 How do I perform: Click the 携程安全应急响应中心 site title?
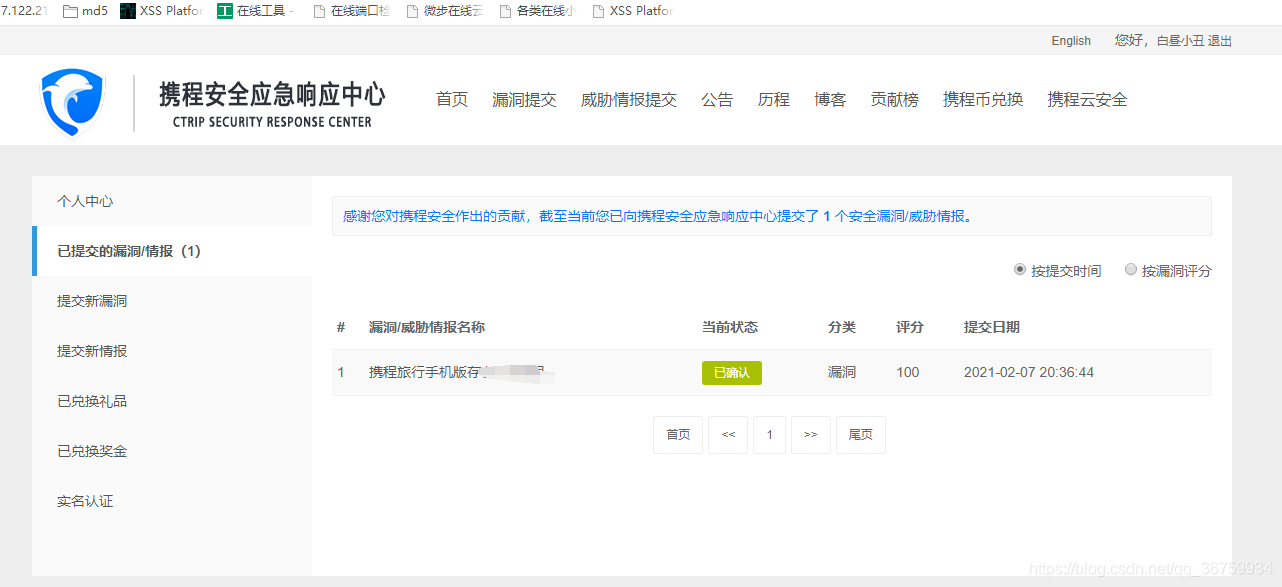(x=272, y=96)
